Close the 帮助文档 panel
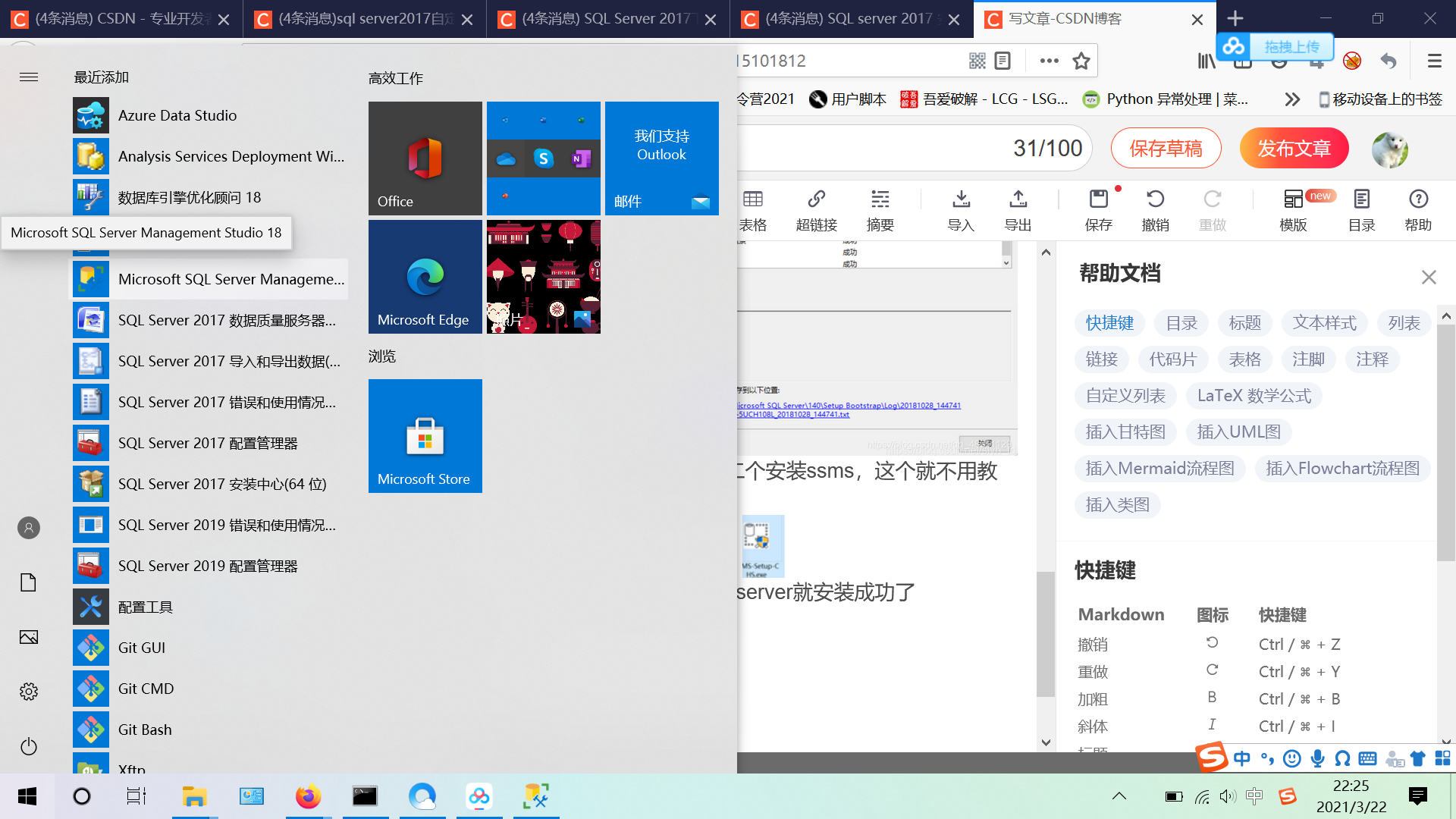 (x=1429, y=277)
